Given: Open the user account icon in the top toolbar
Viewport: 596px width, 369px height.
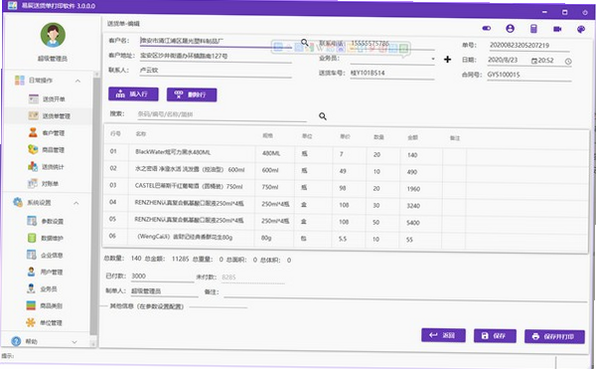Looking at the screenshot, I should coord(510,28).
